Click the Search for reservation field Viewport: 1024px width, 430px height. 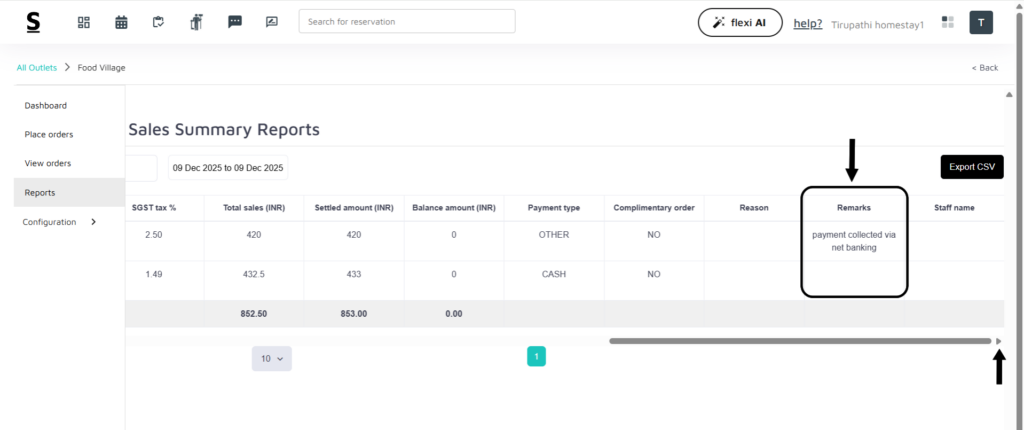coord(407,21)
